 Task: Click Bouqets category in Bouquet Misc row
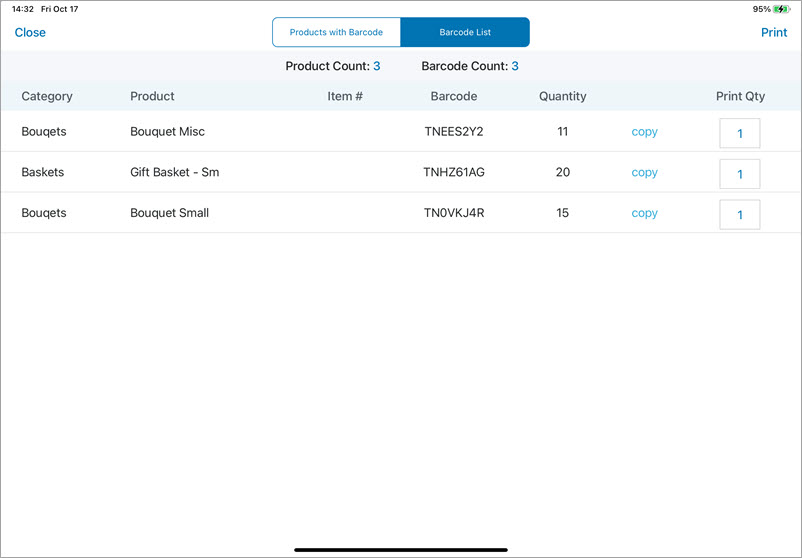(43, 131)
